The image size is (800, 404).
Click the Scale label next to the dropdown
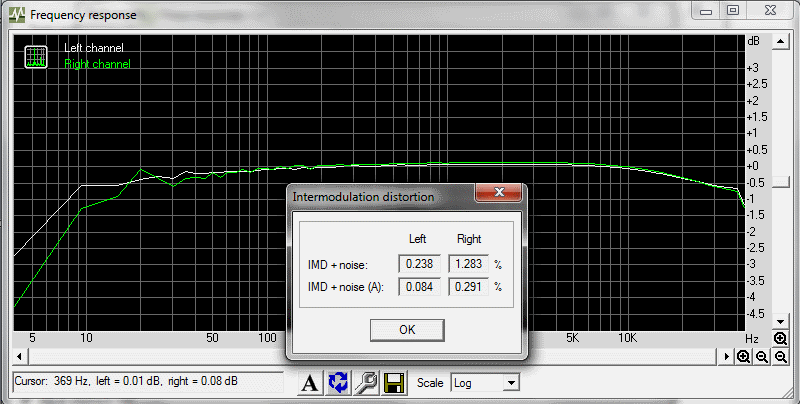coord(430,383)
